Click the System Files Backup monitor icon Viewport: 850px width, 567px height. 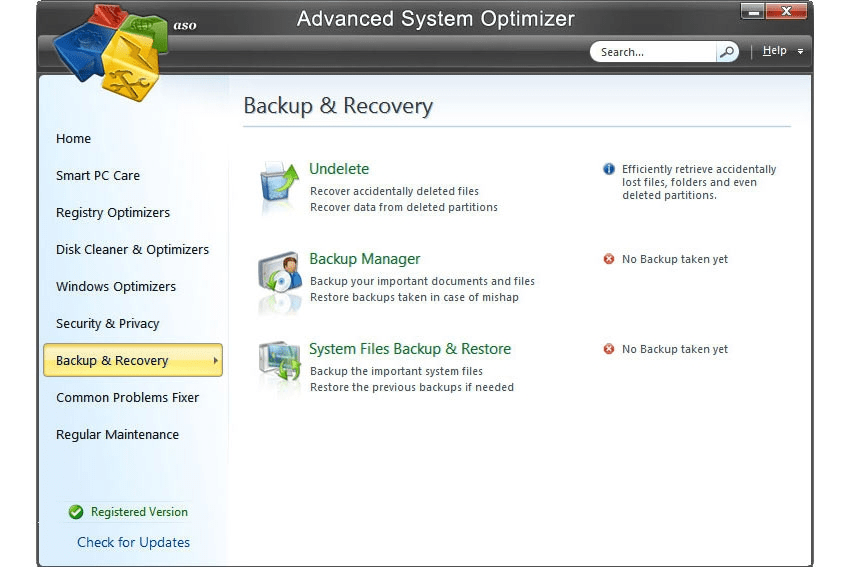coord(280,362)
